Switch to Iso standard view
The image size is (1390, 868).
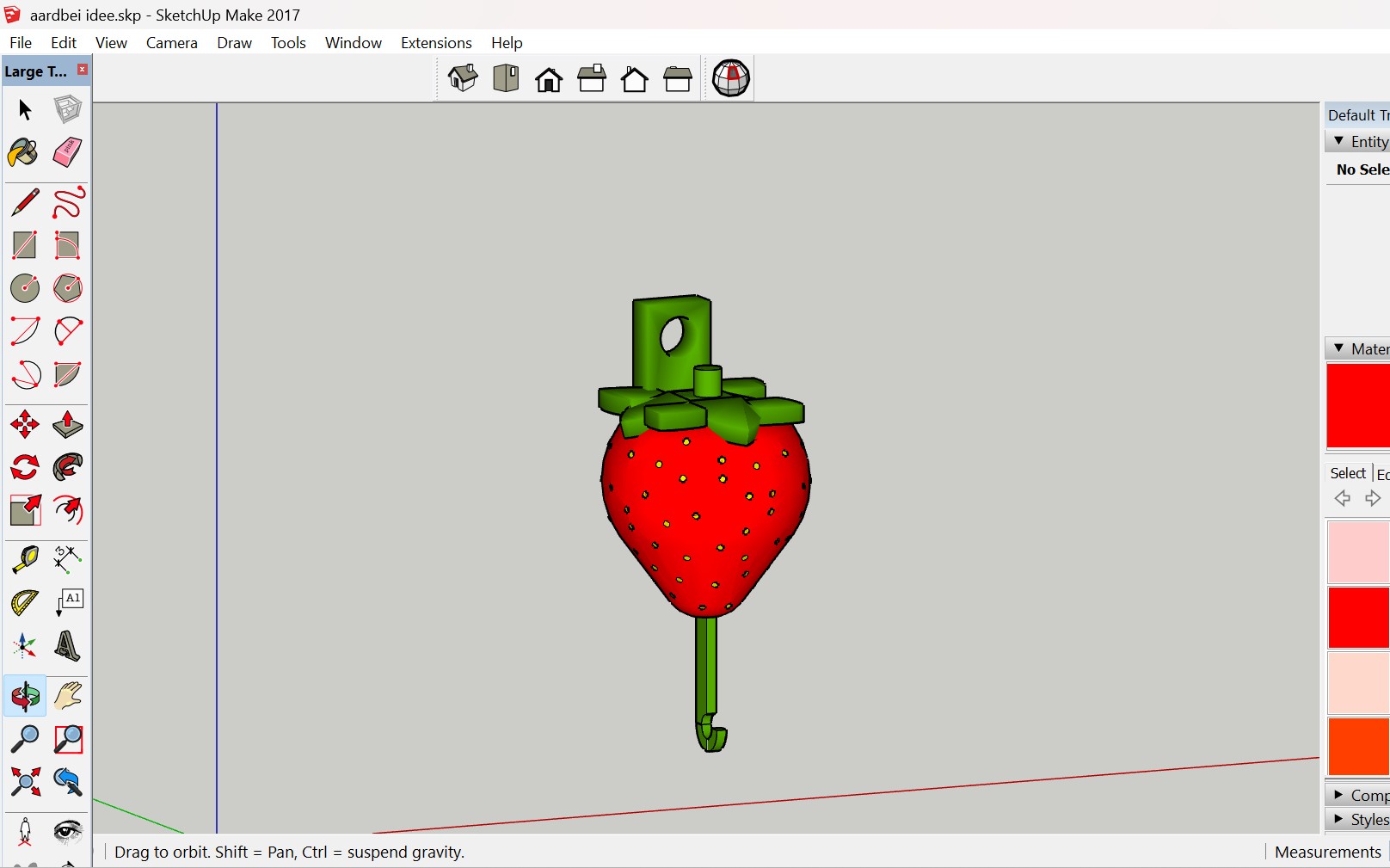463,79
